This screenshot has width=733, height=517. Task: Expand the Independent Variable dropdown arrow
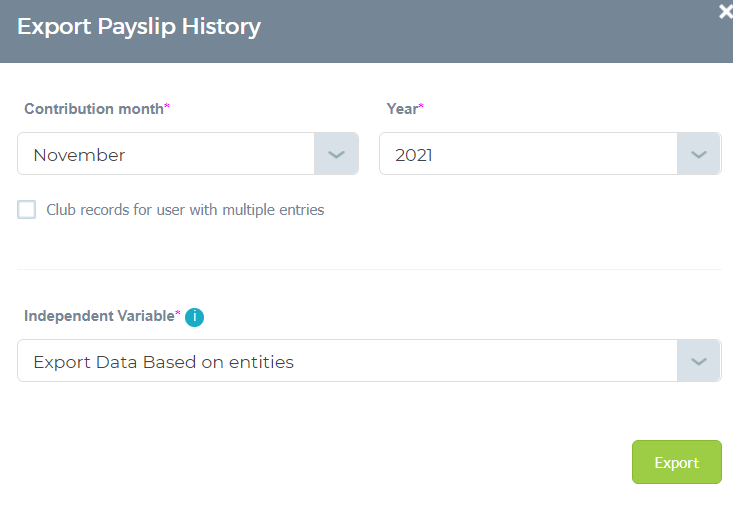[x=698, y=361]
